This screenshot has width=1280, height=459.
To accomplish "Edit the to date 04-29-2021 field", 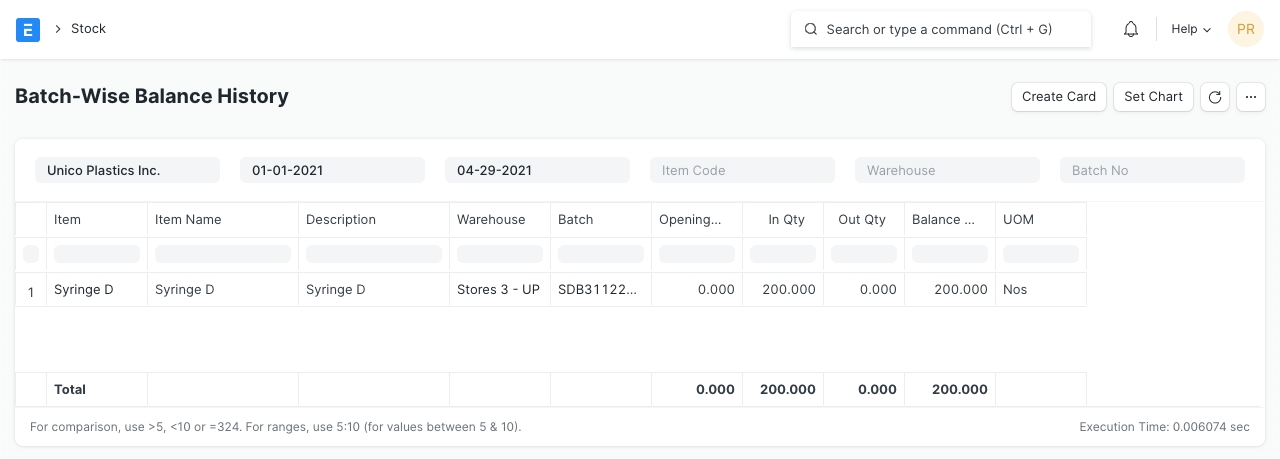I will (537, 170).
